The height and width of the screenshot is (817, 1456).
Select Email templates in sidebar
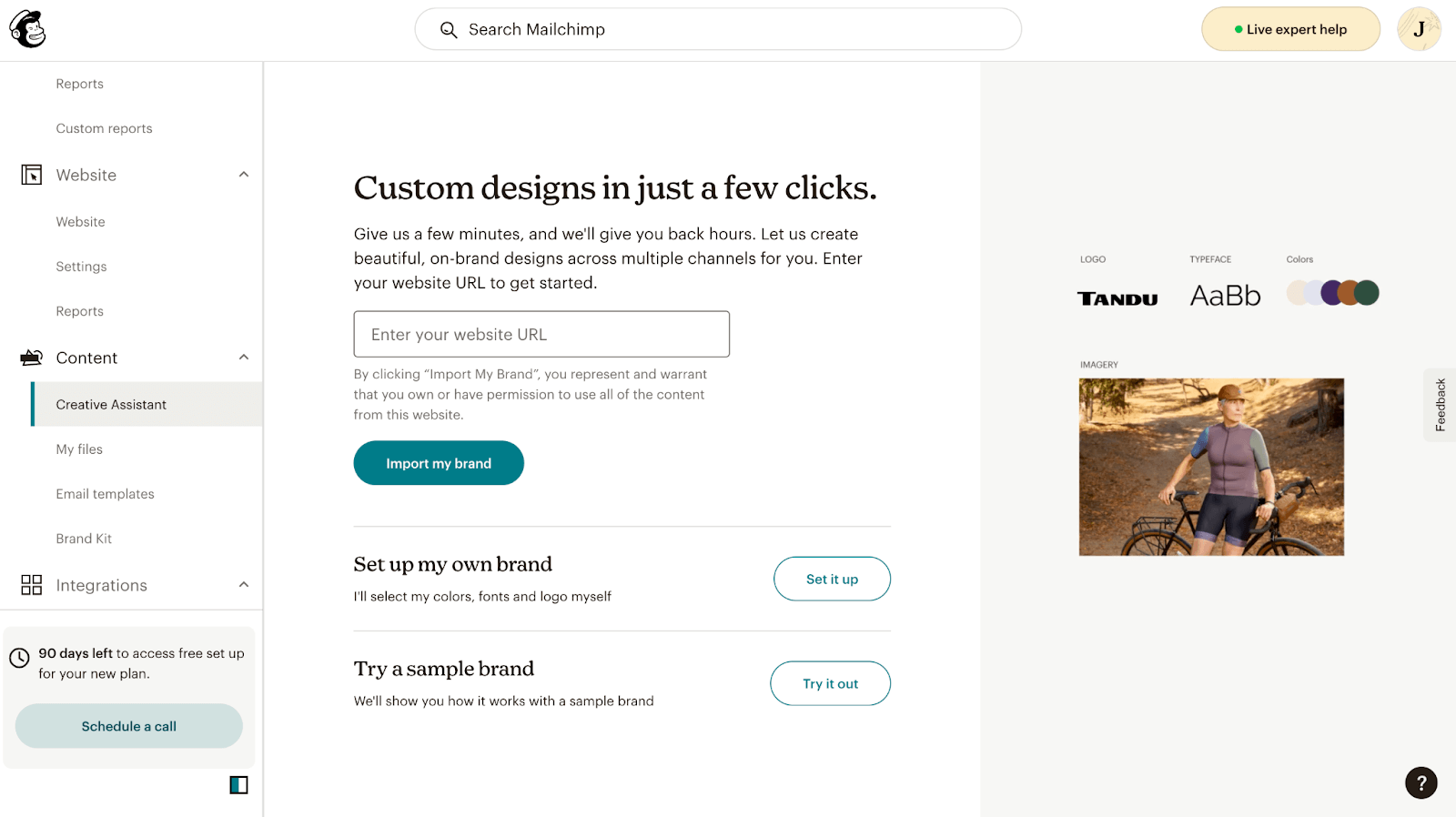pos(106,494)
